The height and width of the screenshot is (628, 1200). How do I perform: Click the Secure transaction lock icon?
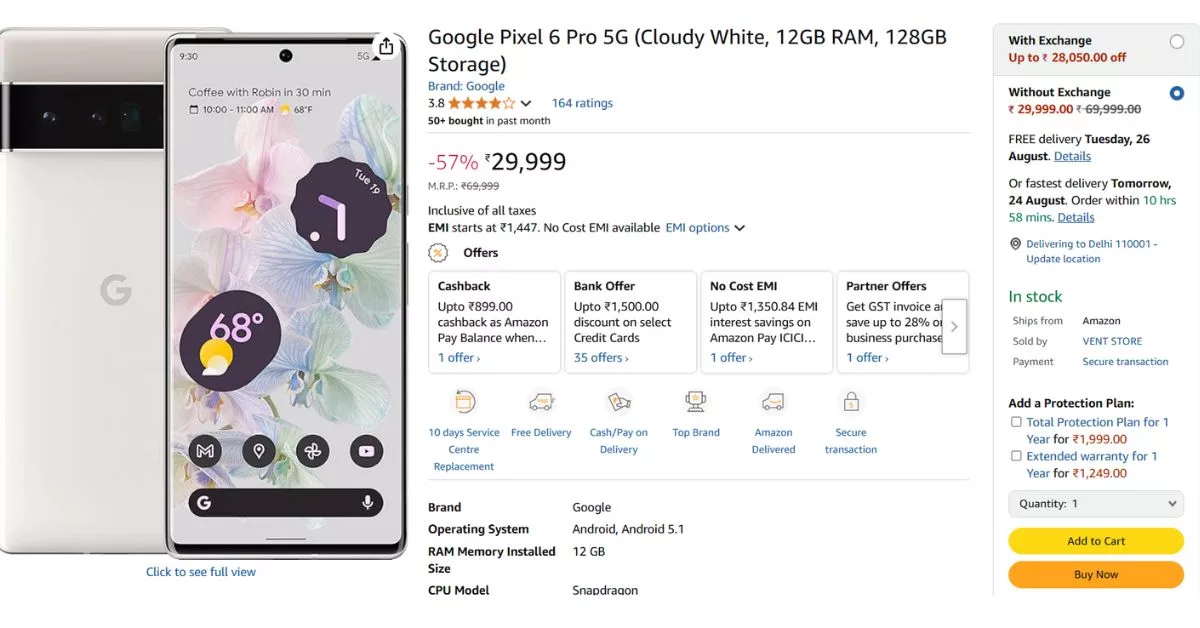[x=850, y=402]
